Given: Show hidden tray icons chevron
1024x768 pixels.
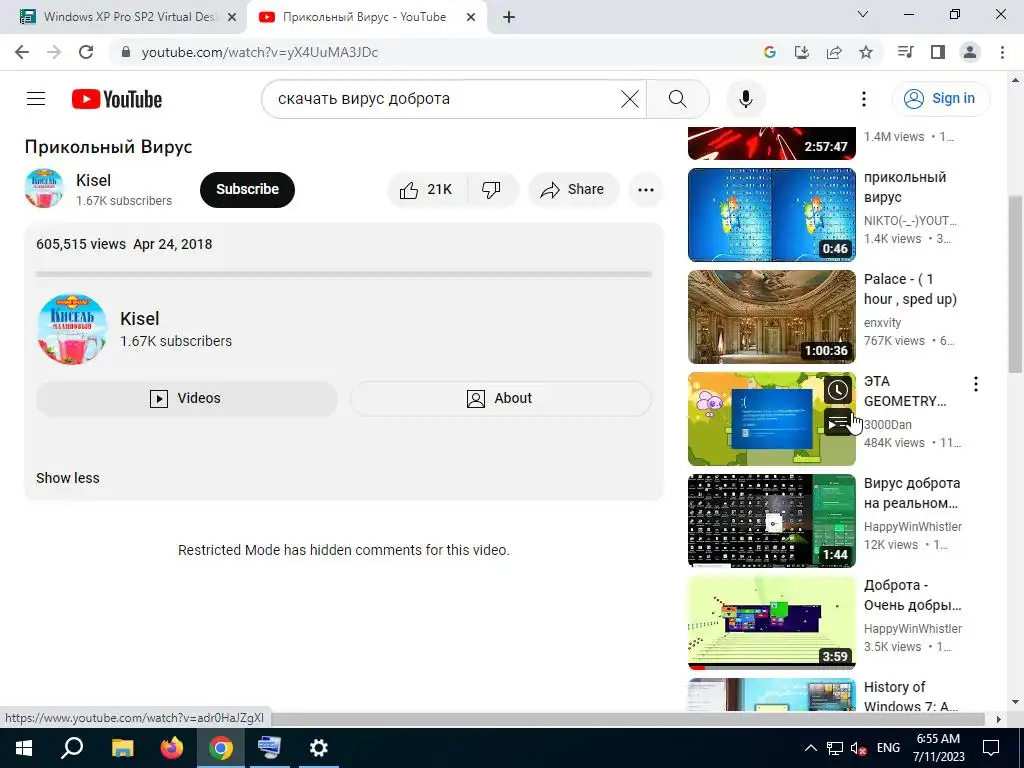Looking at the screenshot, I should point(810,748).
